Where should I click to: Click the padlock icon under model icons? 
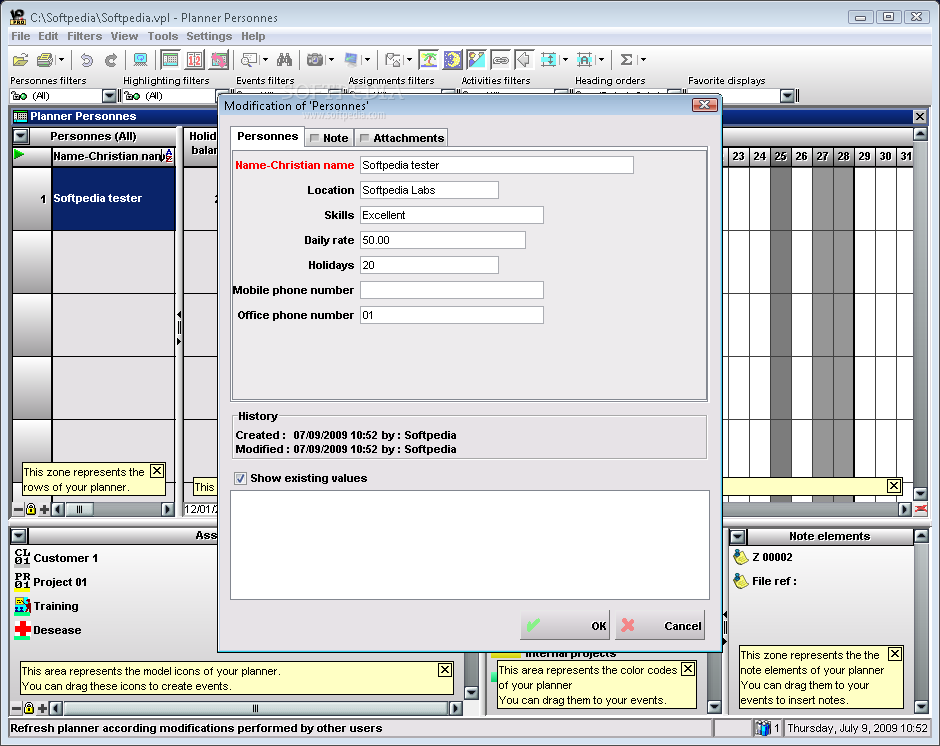29,708
